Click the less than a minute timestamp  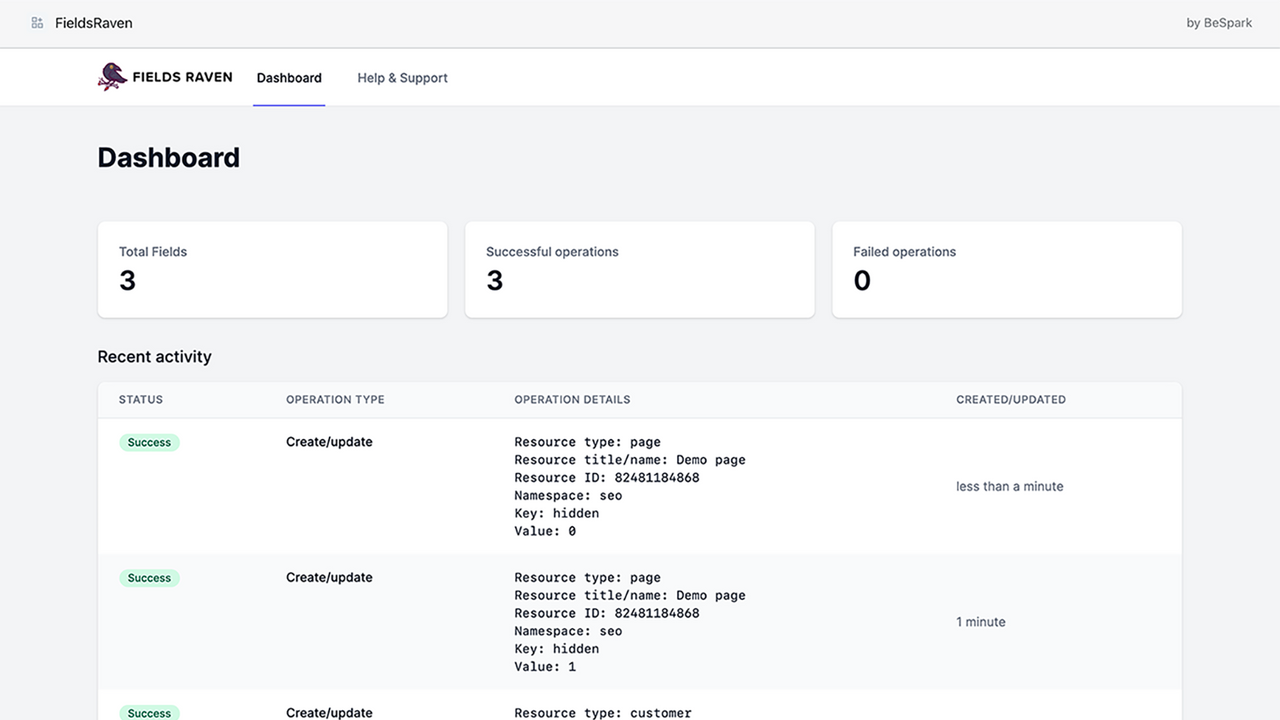coord(1009,486)
